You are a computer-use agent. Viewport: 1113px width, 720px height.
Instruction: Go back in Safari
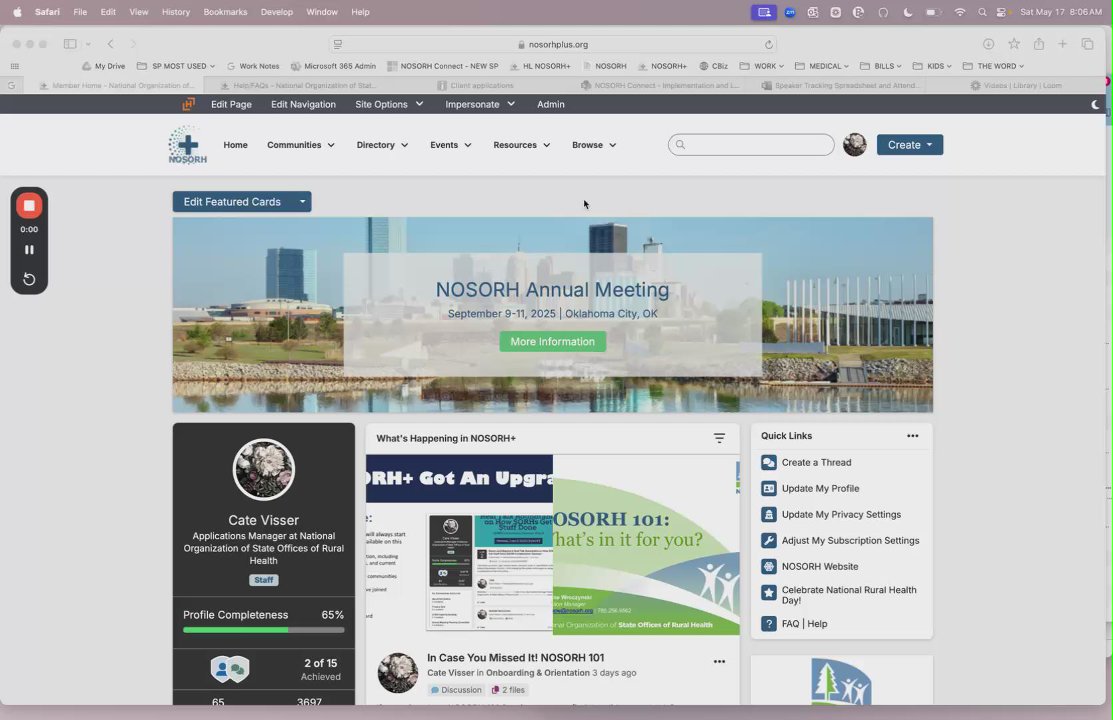(x=110, y=44)
